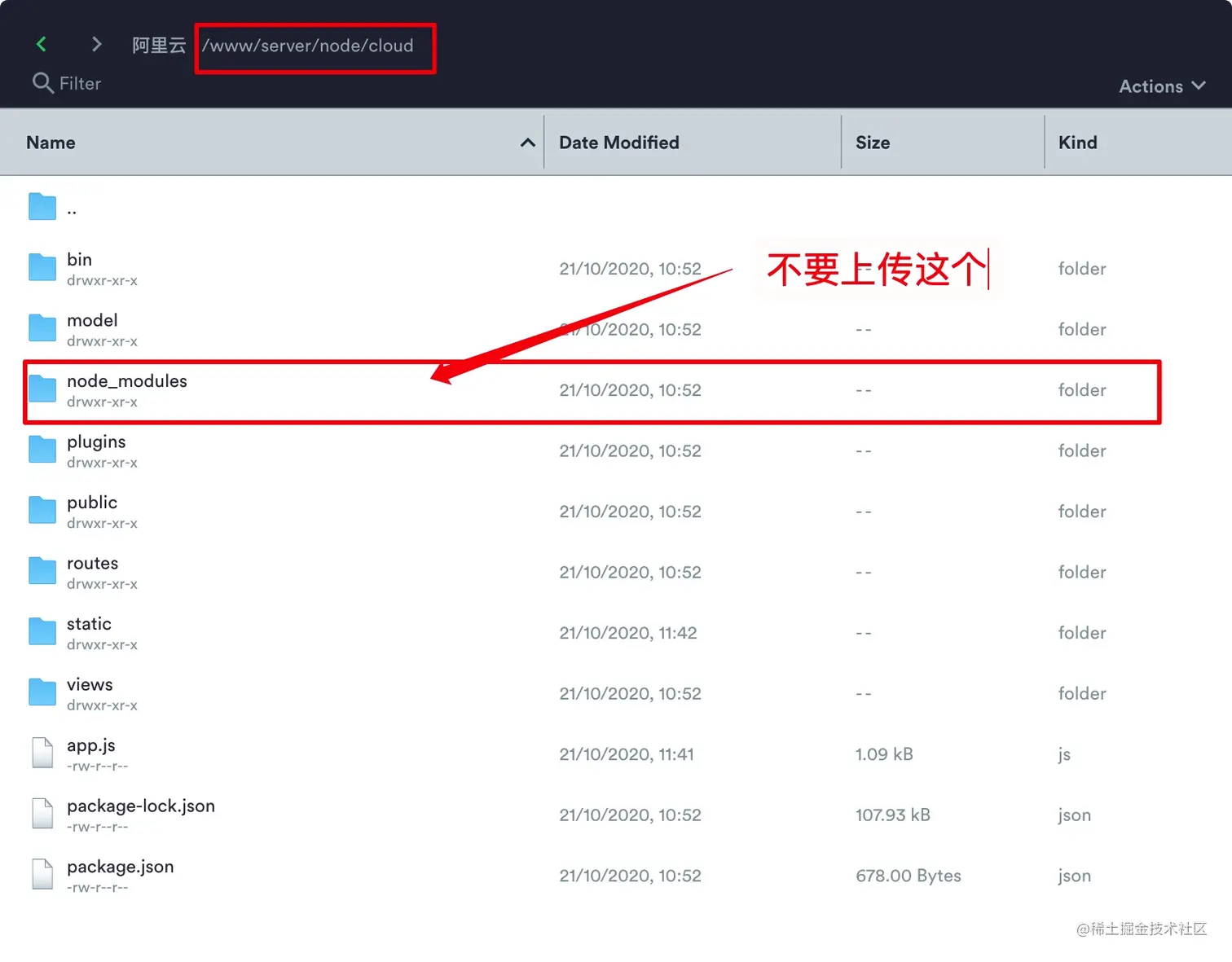Image resolution: width=1232 pixels, height=962 pixels.
Task: Select the bin folder icon
Action: point(42,267)
